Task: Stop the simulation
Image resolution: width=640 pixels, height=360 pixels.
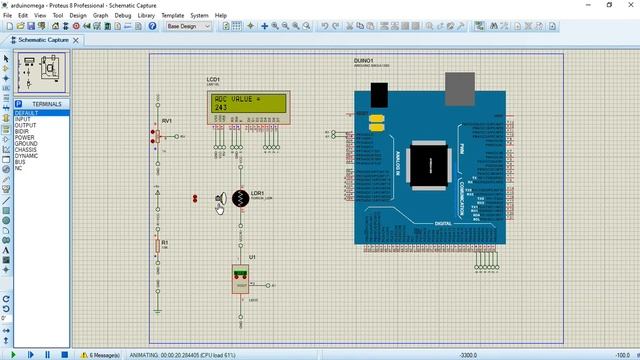Action: [x=64, y=355]
